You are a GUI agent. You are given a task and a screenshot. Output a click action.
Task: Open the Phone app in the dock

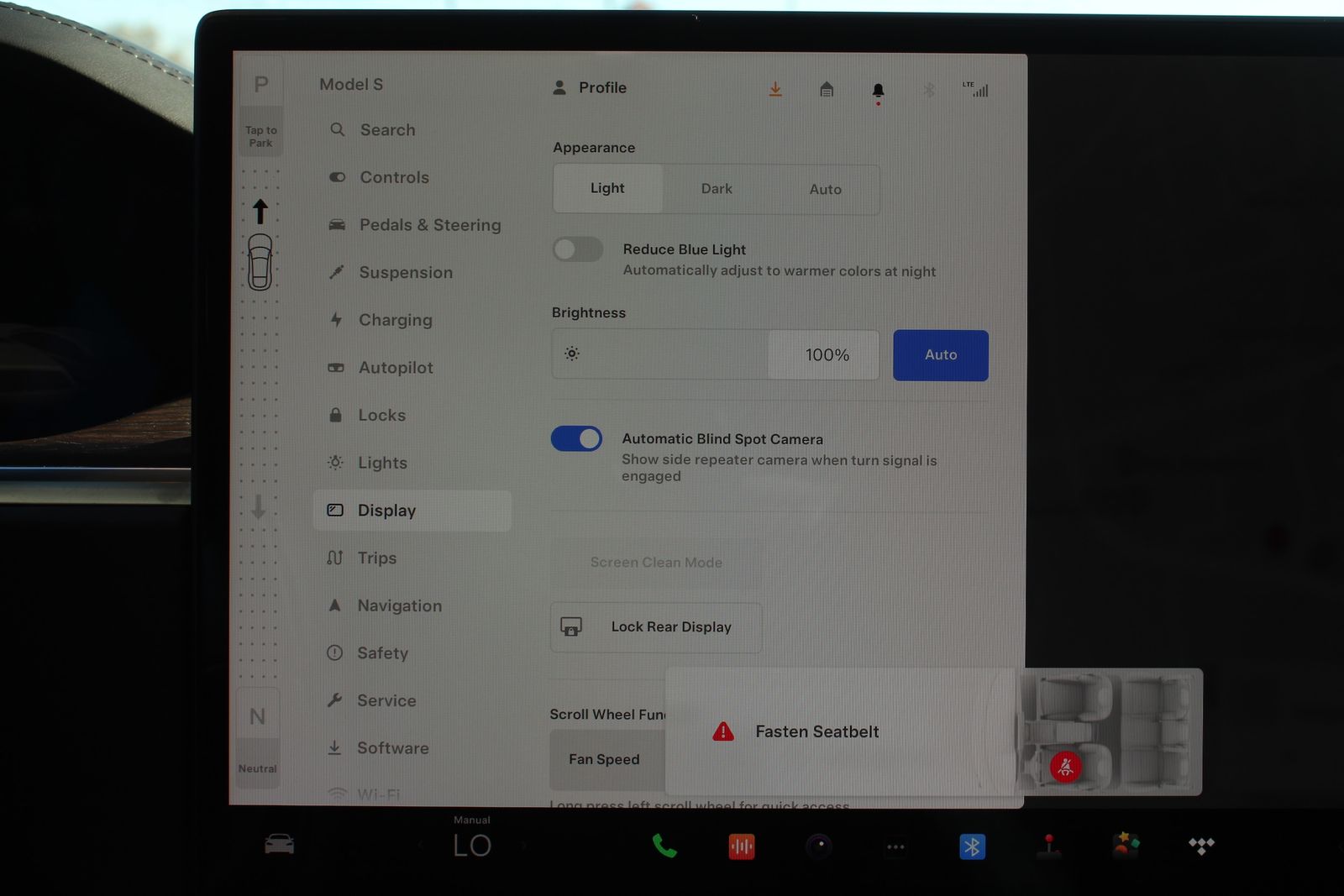pos(664,846)
